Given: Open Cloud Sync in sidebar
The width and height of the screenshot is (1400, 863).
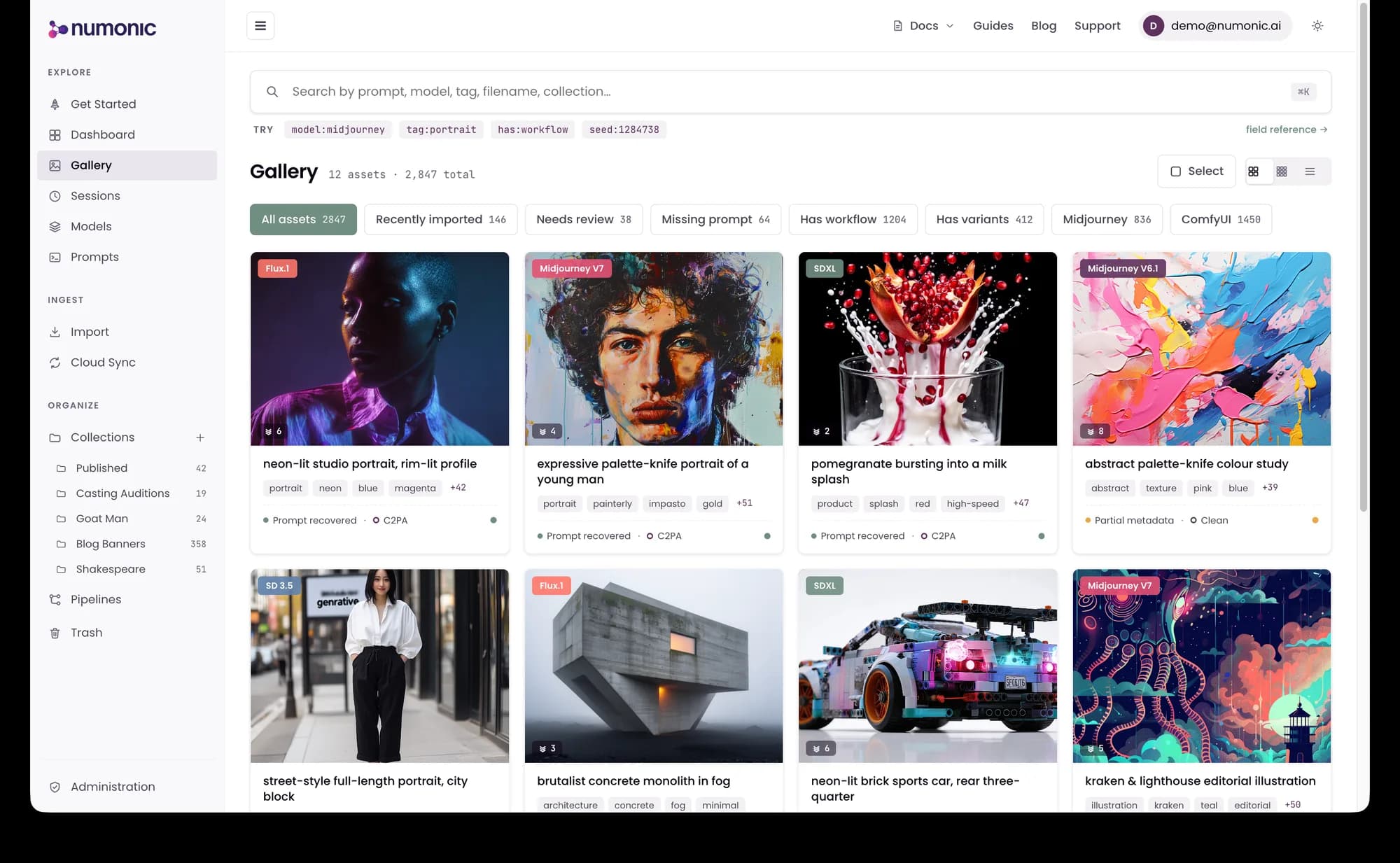Looking at the screenshot, I should click(127, 363).
